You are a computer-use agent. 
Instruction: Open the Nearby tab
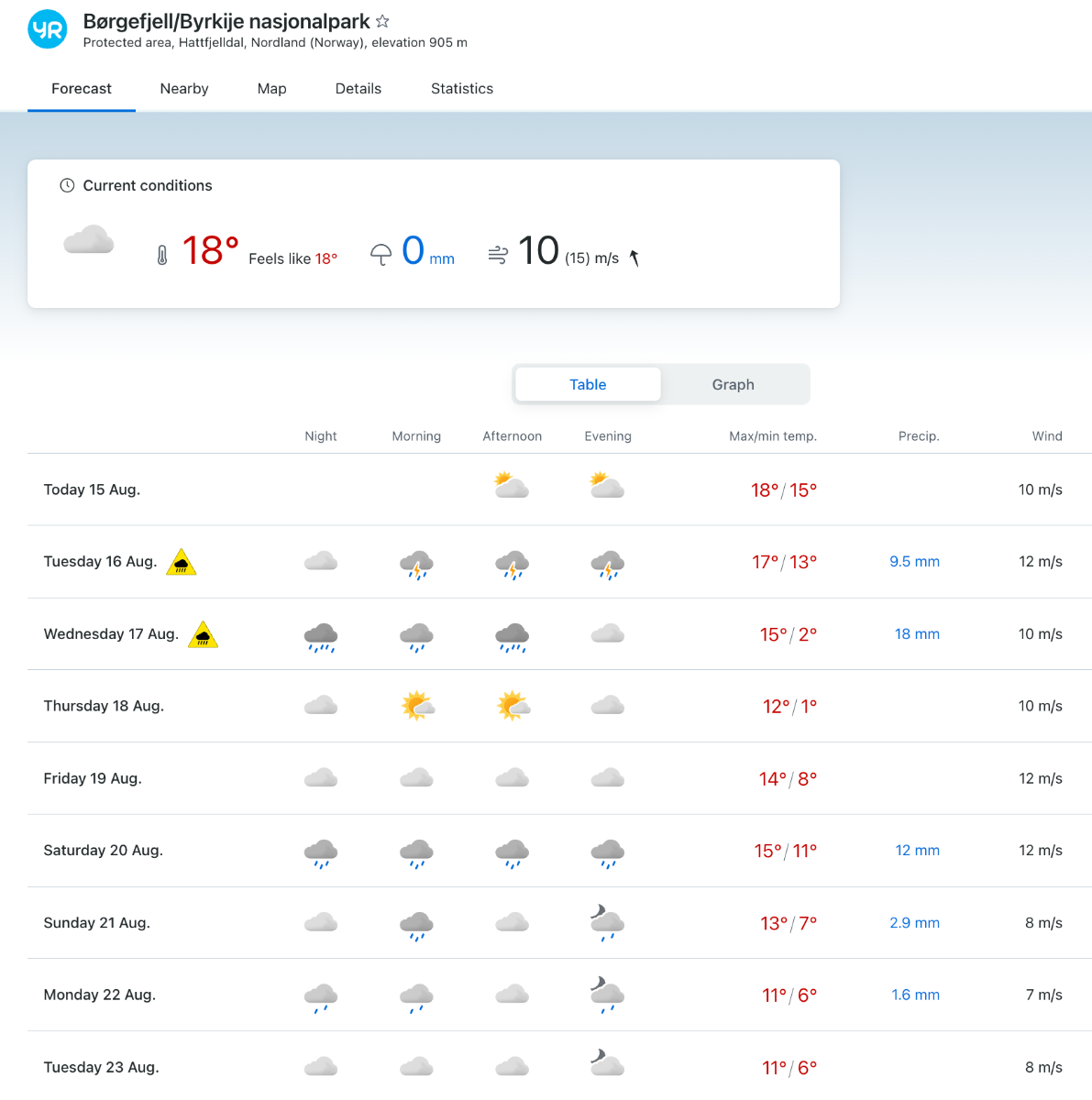click(184, 89)
